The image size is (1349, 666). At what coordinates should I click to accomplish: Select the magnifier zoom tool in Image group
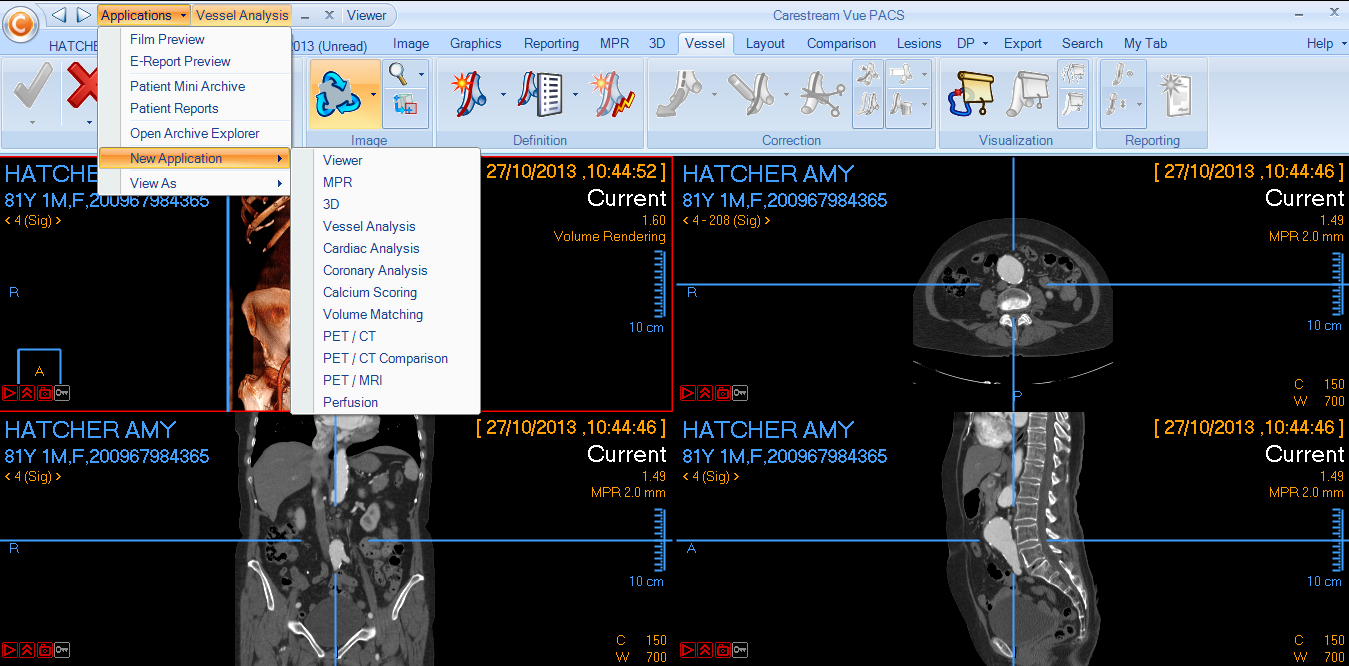(x=400, y=73)
